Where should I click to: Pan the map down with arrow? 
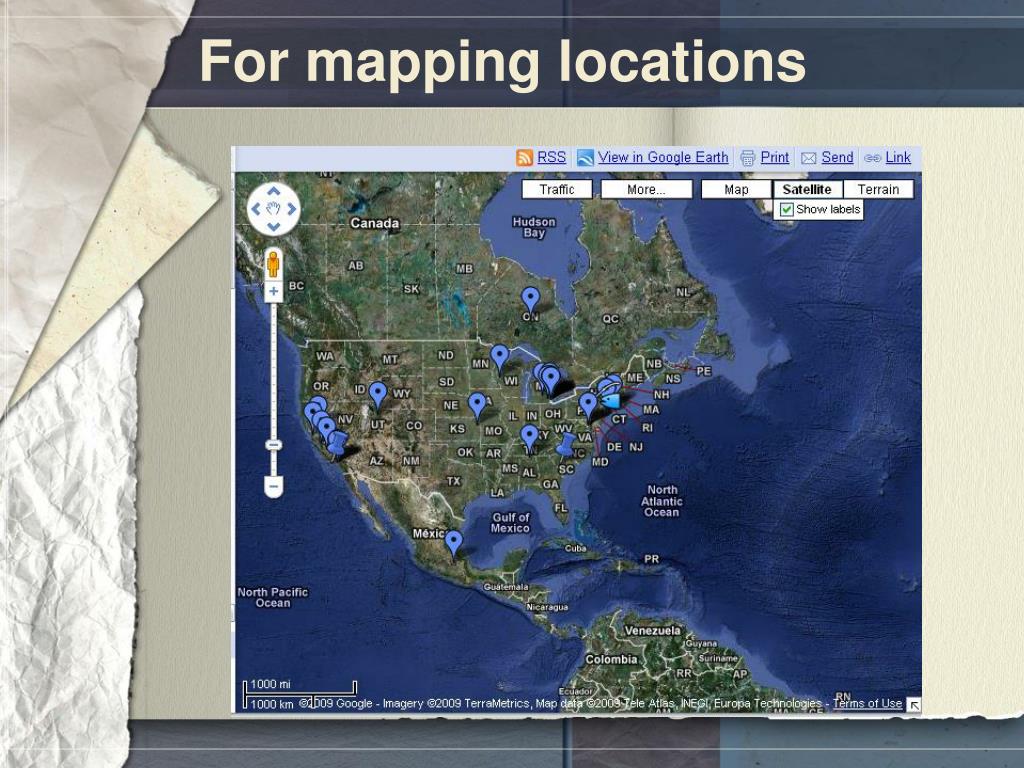click(274, 227)
